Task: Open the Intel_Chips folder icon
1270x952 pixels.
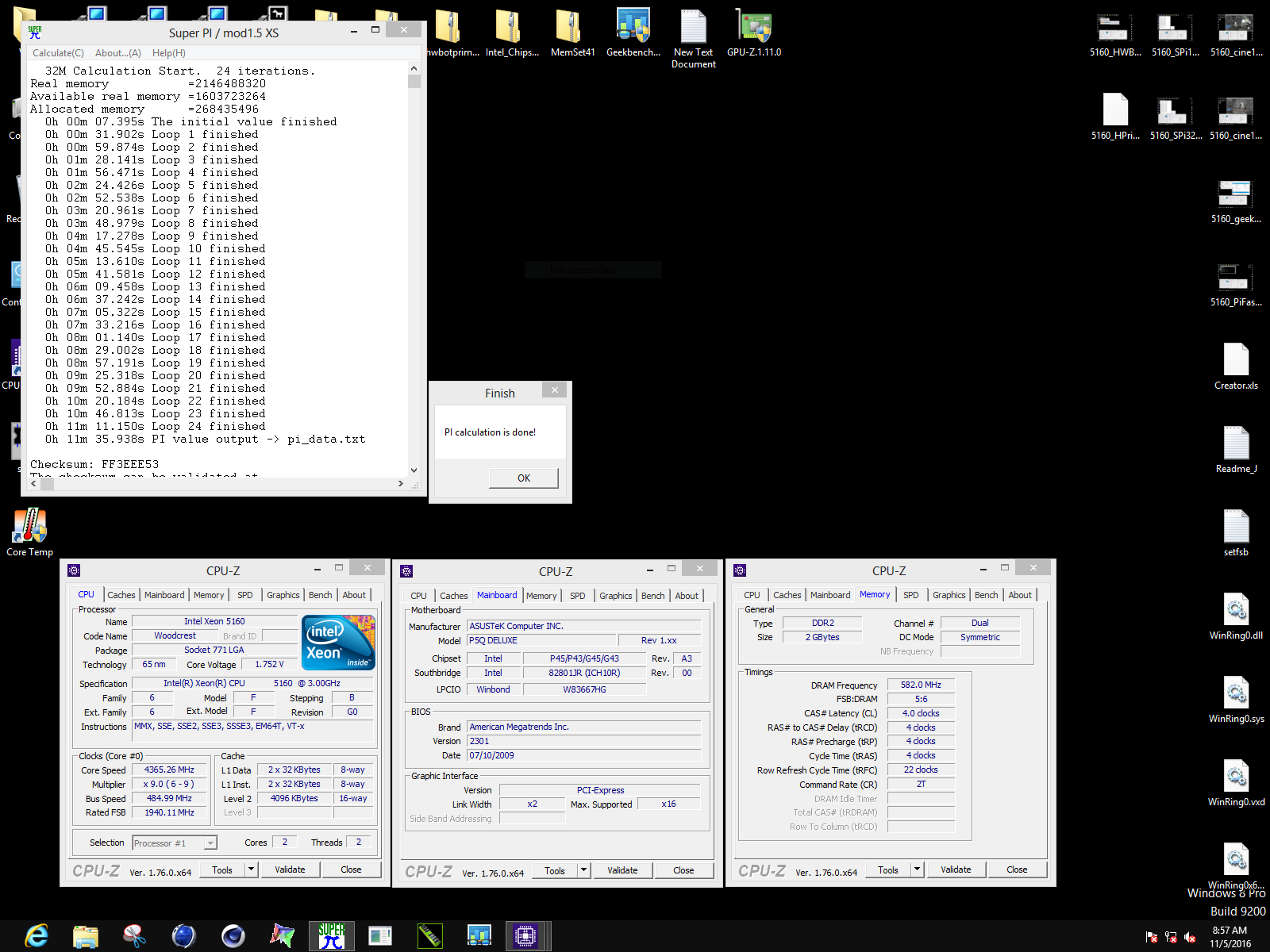Action: [x=512, y=33]
